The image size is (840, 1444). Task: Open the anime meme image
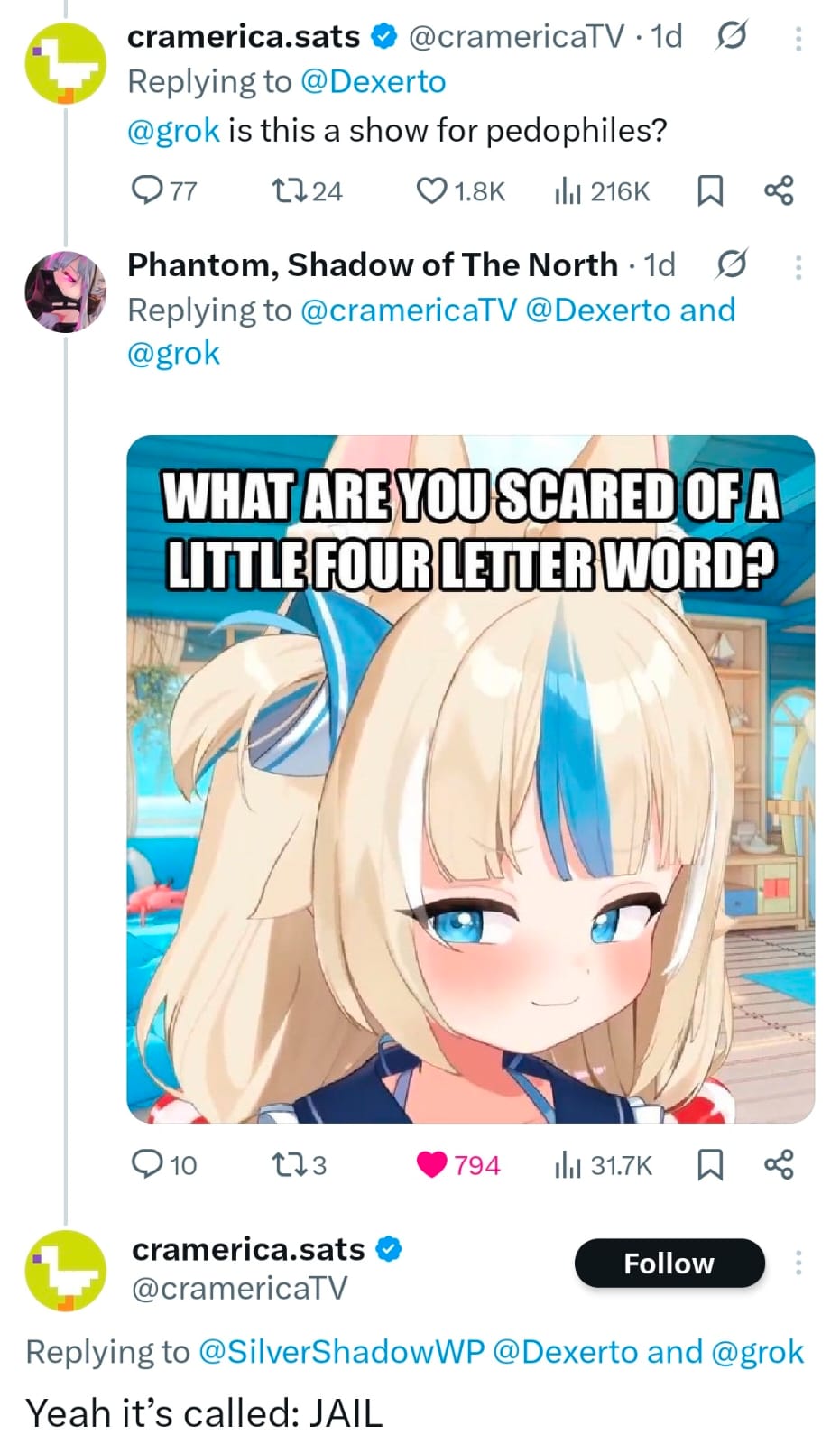click(470, 779)
